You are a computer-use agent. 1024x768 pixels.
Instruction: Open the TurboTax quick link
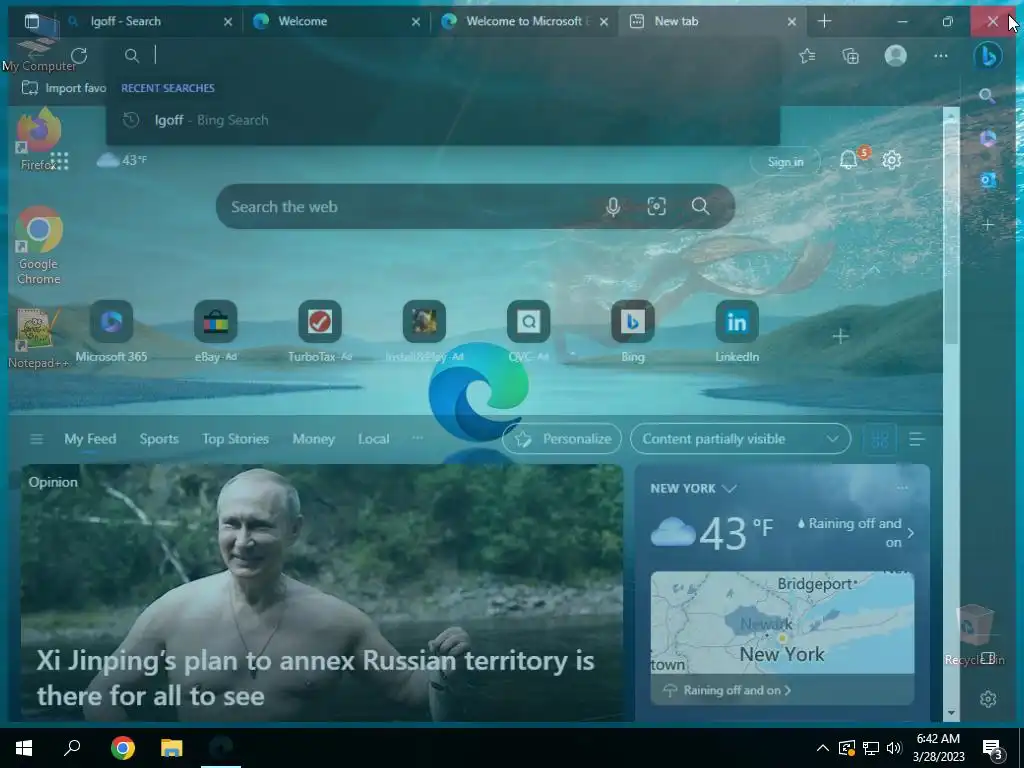[320, 331]
